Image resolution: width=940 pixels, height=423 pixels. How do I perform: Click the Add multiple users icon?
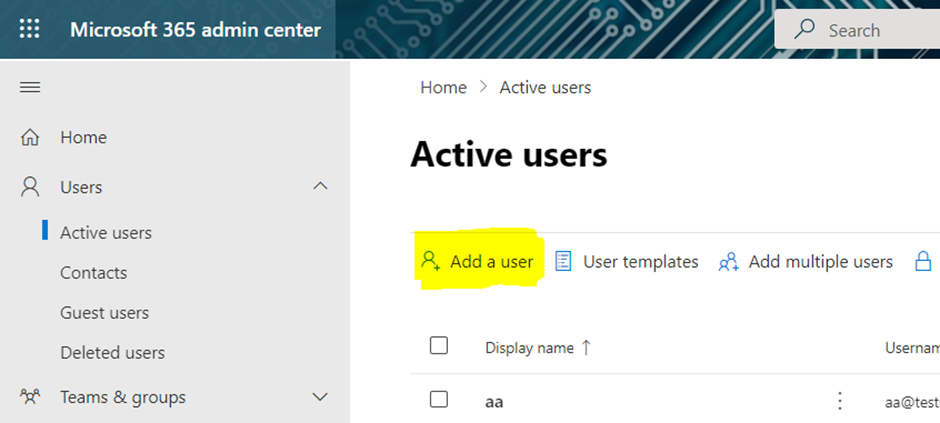tap(728, 262)
